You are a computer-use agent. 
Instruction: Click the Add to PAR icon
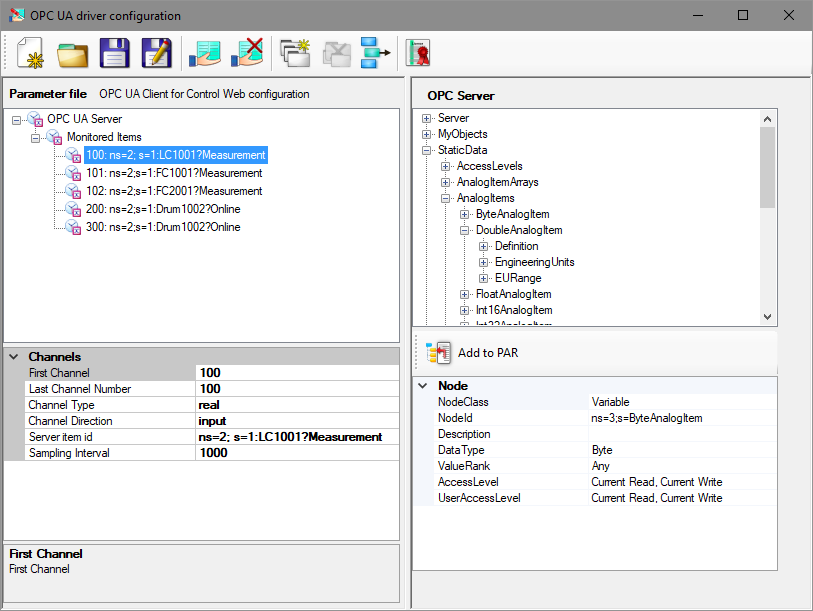[x=438, y=353]
